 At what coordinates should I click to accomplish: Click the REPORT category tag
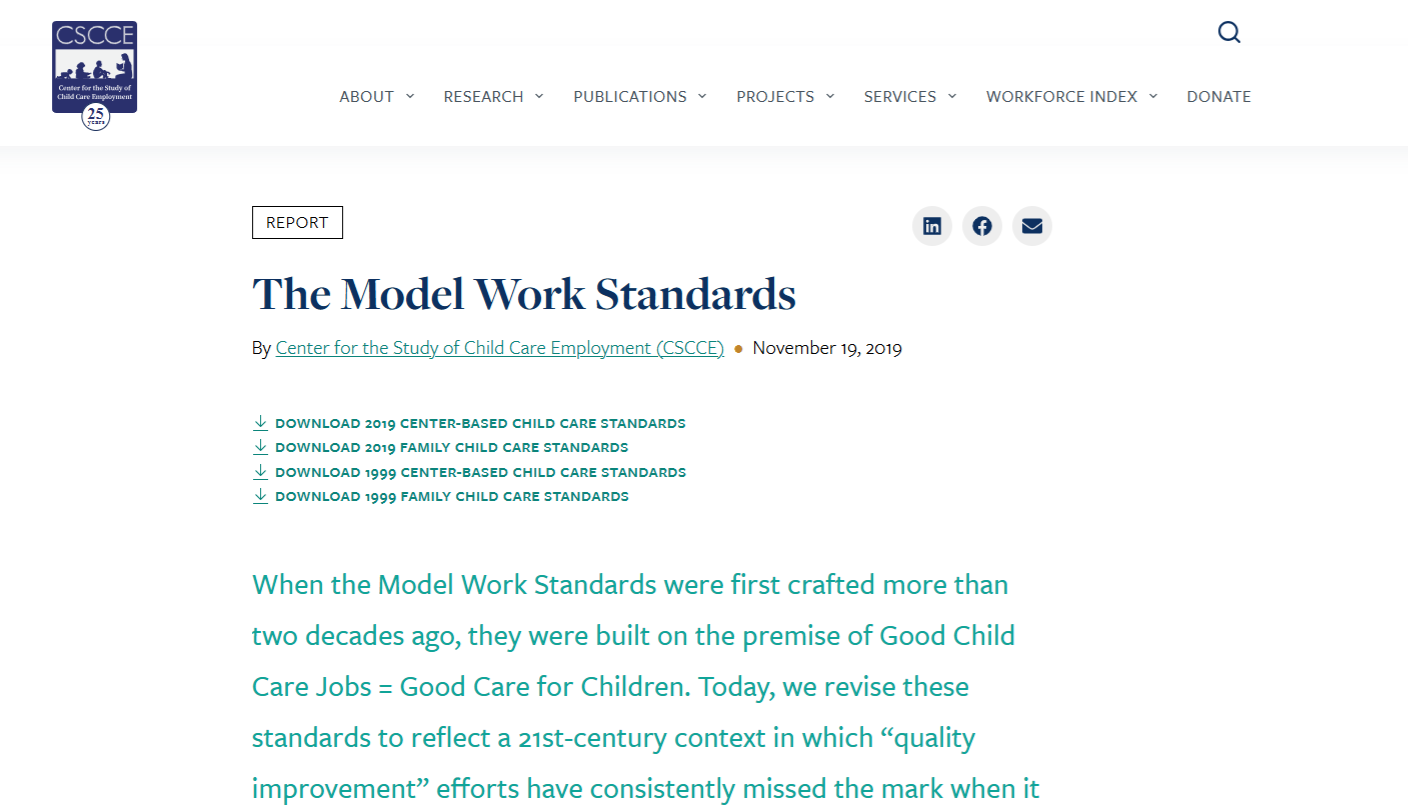click(297, 223)
